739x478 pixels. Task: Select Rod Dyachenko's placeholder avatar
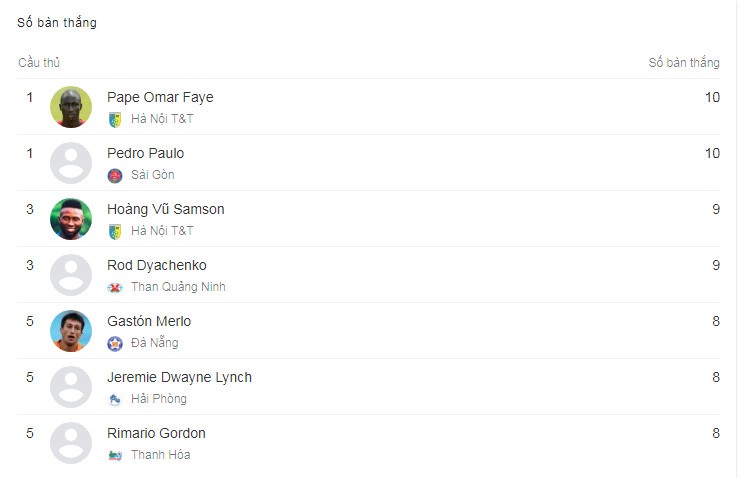pyautogui.click(x=71, y=275)
